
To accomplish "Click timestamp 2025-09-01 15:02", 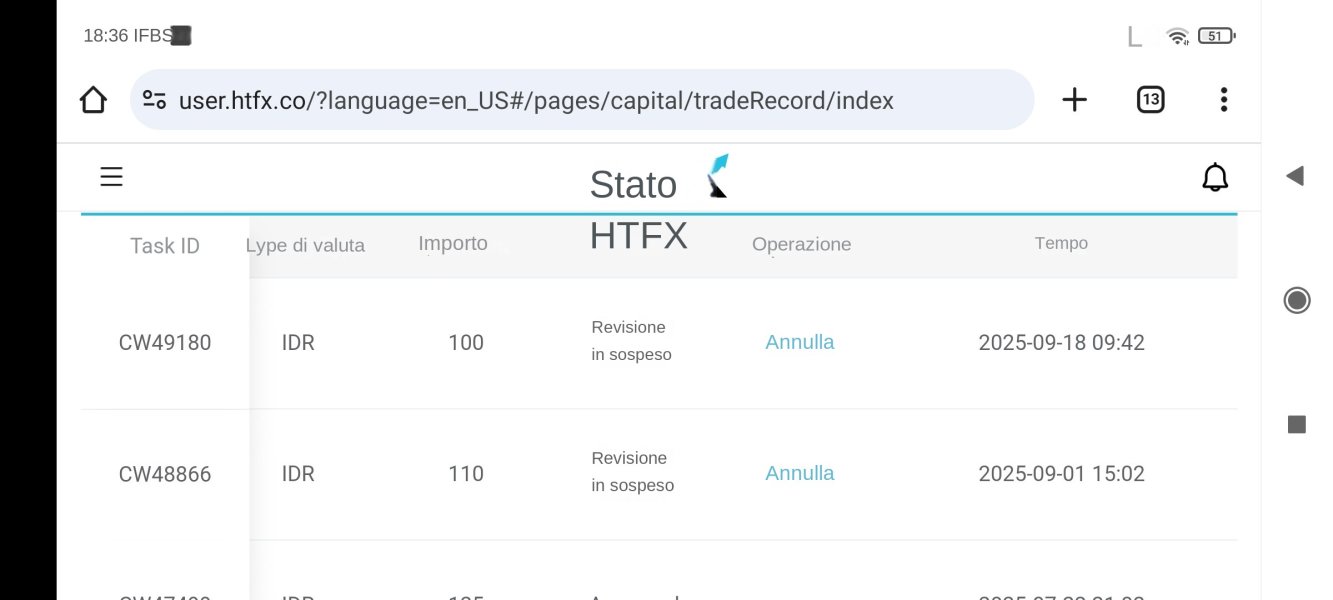I will click(1061, 474).
